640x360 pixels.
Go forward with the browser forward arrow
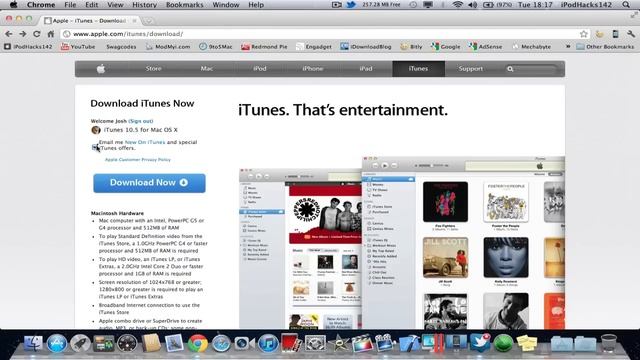pyautogui.click(x=22, y=34)
